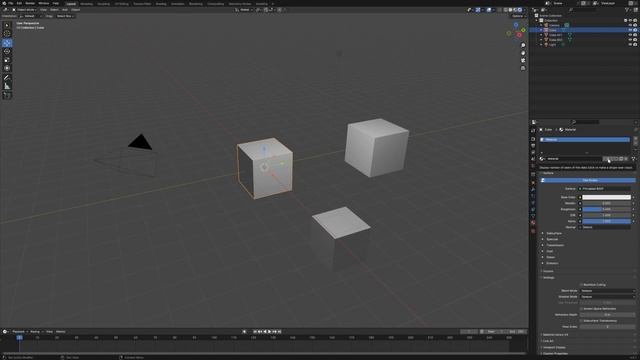This screenshot has height=360, width=640.
Task: Switch to the Modeling workspace tab
Action: pos(87,4)
